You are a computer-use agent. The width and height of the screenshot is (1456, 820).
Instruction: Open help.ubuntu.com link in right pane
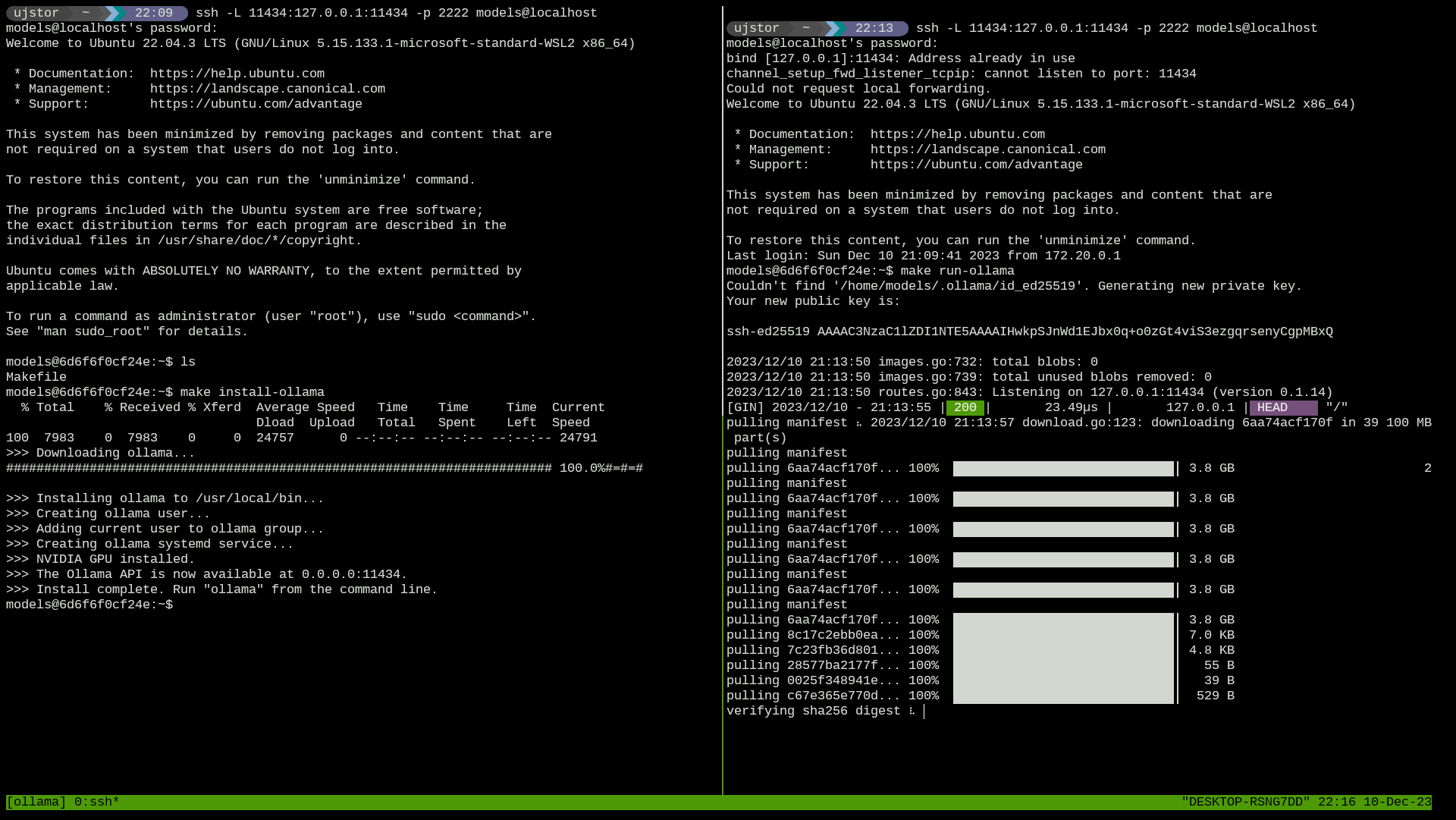coord(957,134)
